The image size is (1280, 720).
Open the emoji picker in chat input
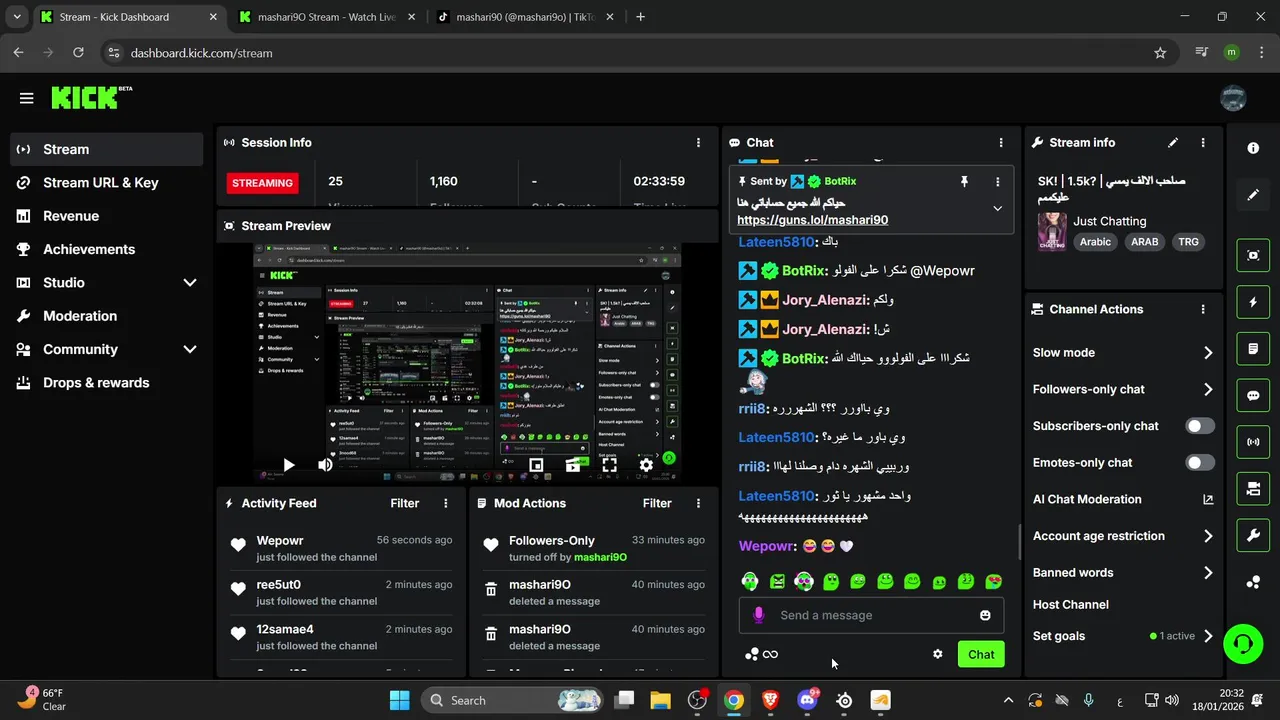point(985,615)
